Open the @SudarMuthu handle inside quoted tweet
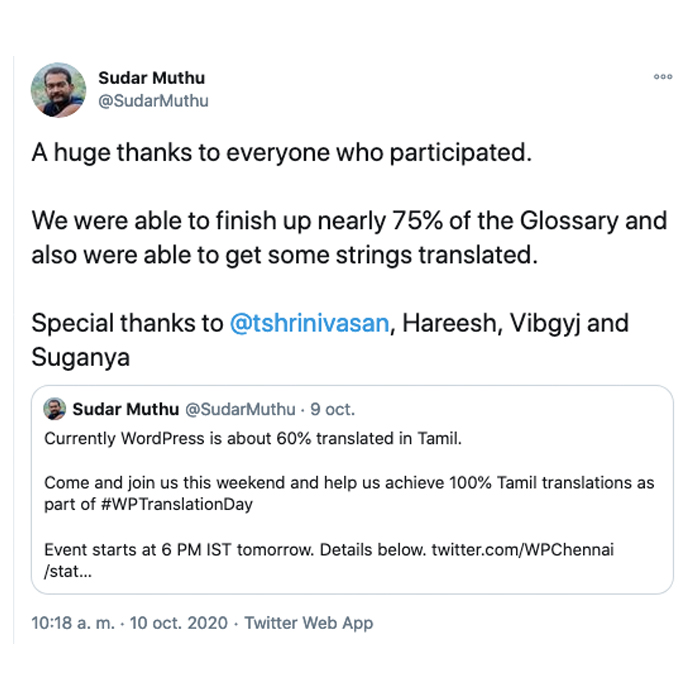The height and width of the screenshot is (700, 700). 240,409
